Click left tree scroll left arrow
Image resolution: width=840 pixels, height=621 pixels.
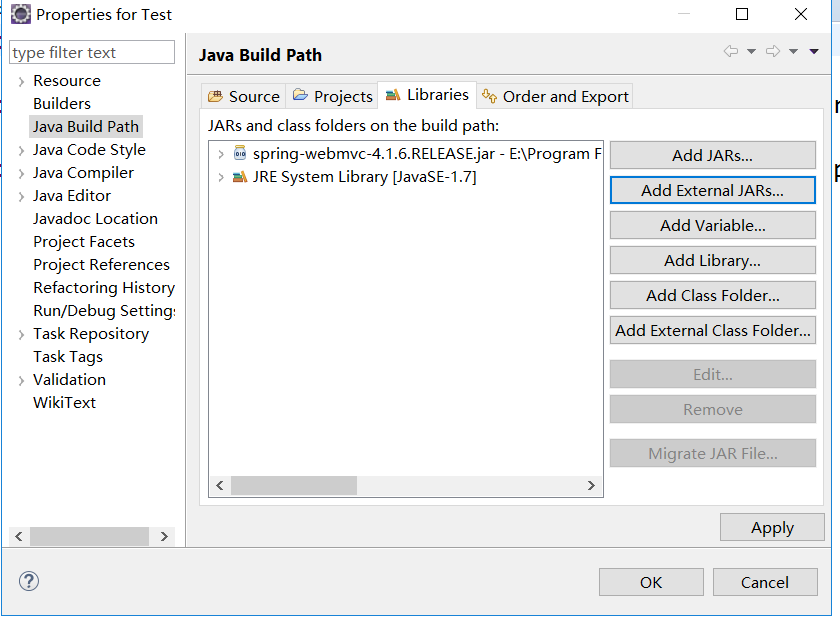click(x=19, y=536)
